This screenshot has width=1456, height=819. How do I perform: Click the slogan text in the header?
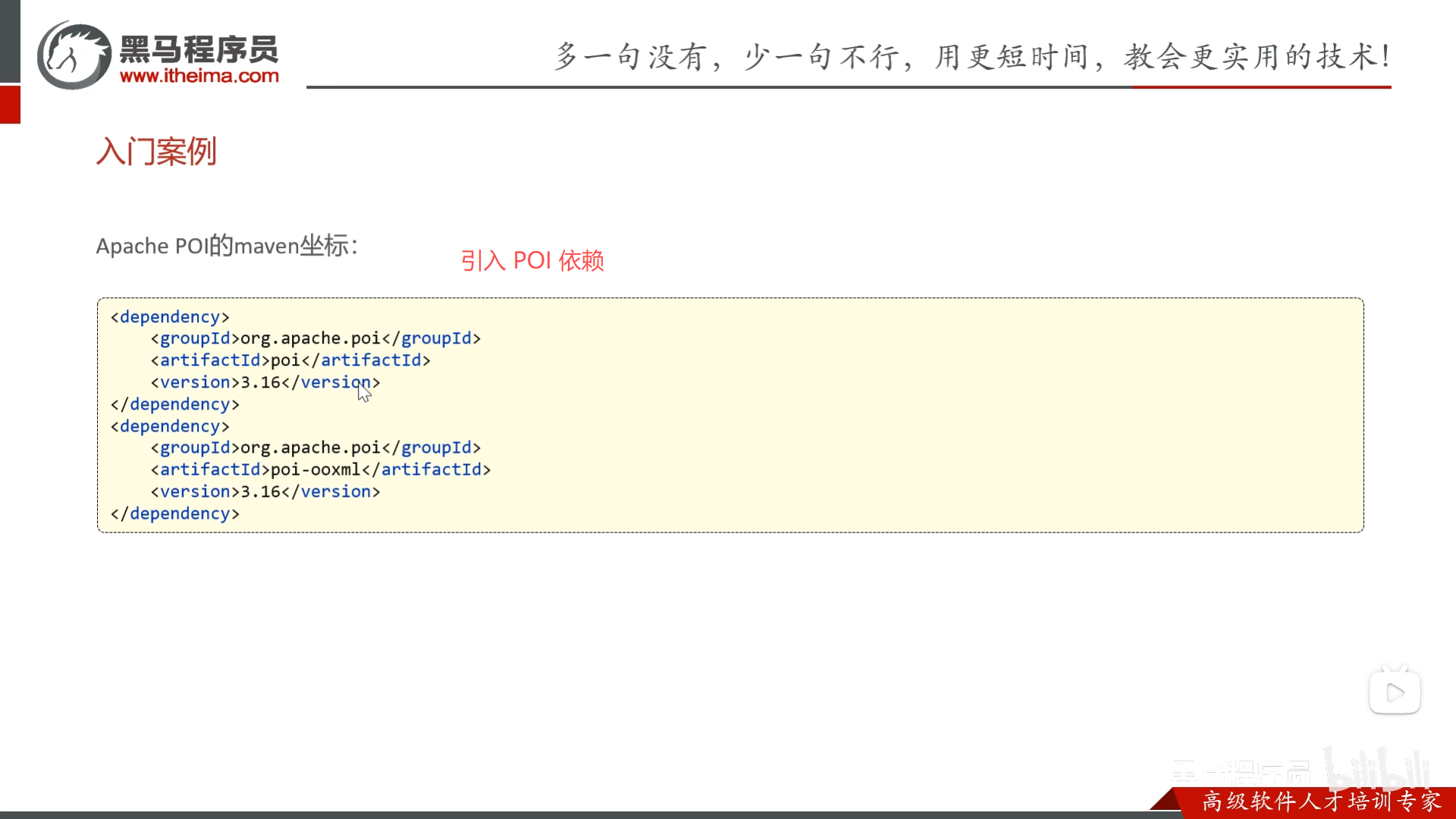972,57
